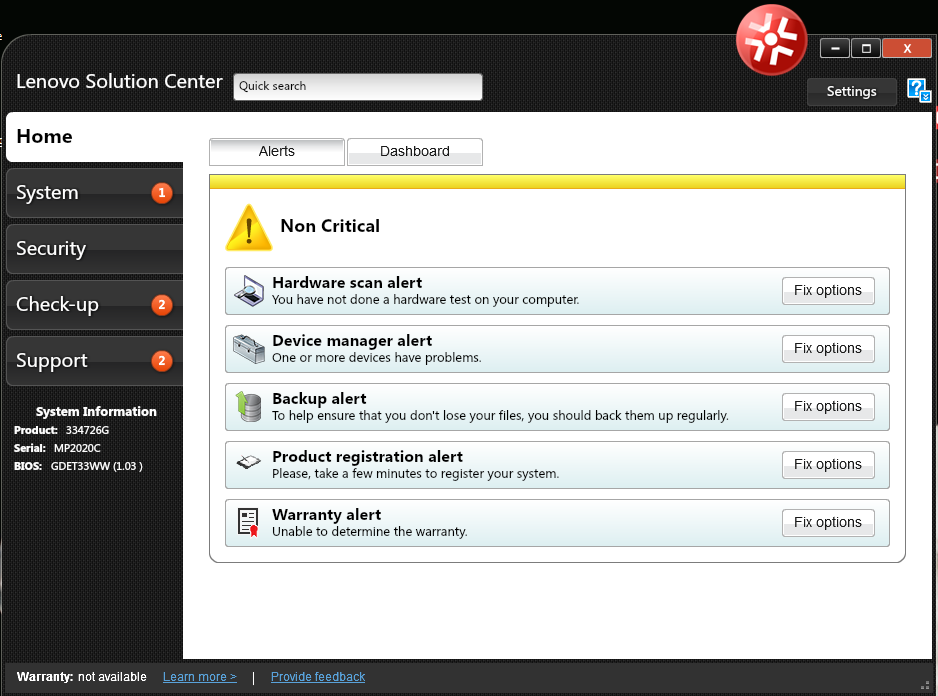Click the System Information heading
This screenshot has height=696, width=938.
96,412
